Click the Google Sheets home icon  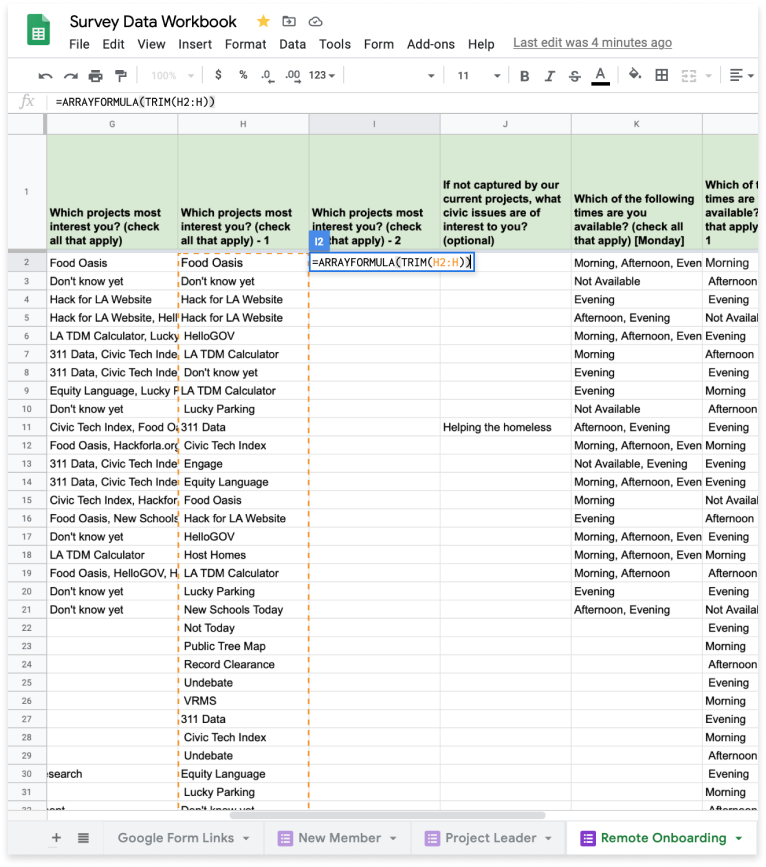pos(39,32)
